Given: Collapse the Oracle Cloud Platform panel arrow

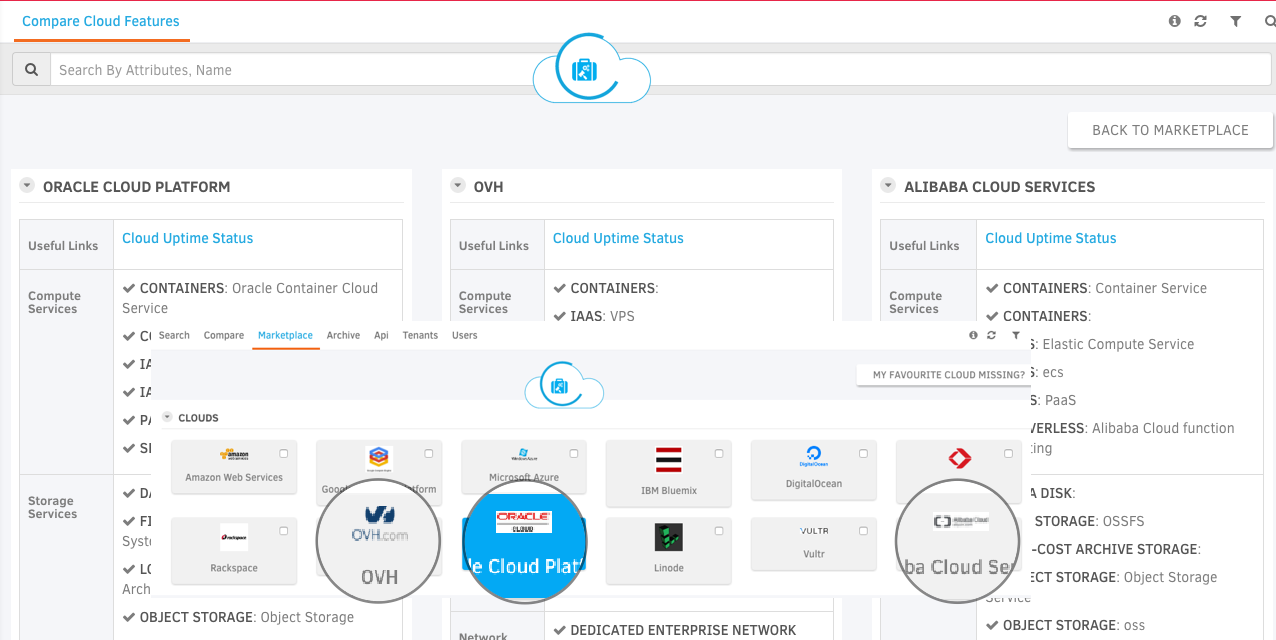Looking at the screenshot, I should click(27, 186).
